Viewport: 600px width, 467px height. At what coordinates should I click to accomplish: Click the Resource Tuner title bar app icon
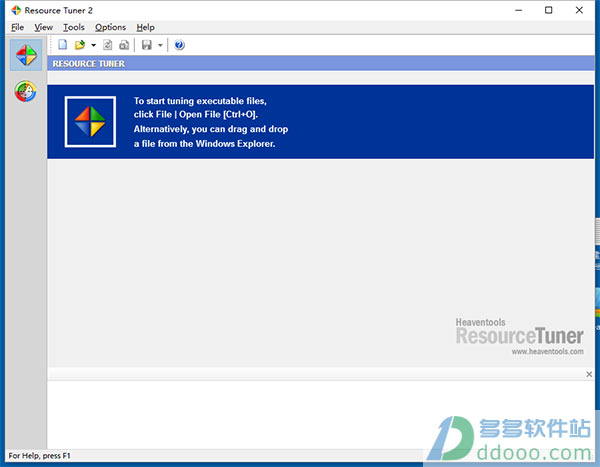[16, 10]
